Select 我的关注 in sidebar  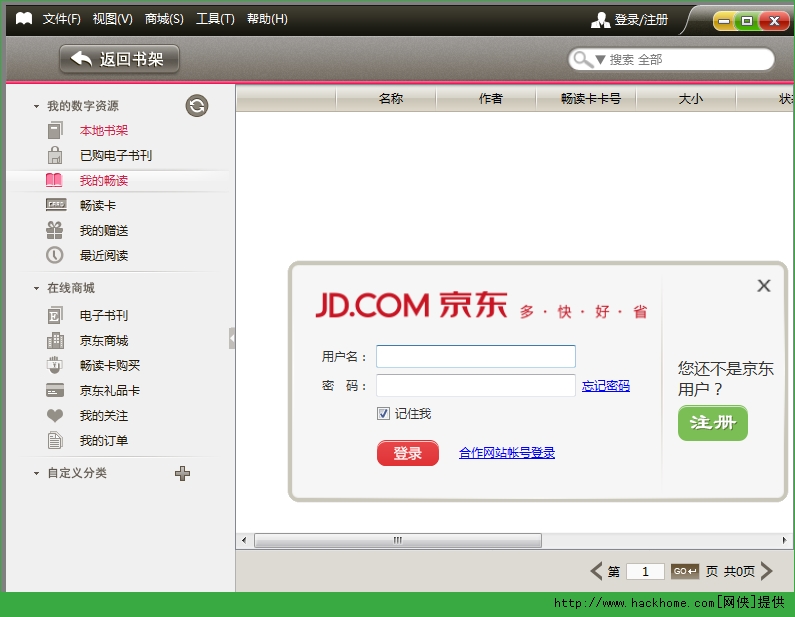(103, 416)
